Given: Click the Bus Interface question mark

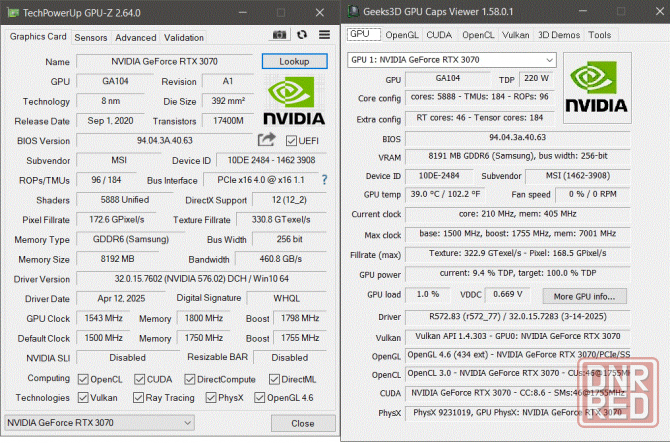Looking at the screenshot, I should click(x=324, y=180).
